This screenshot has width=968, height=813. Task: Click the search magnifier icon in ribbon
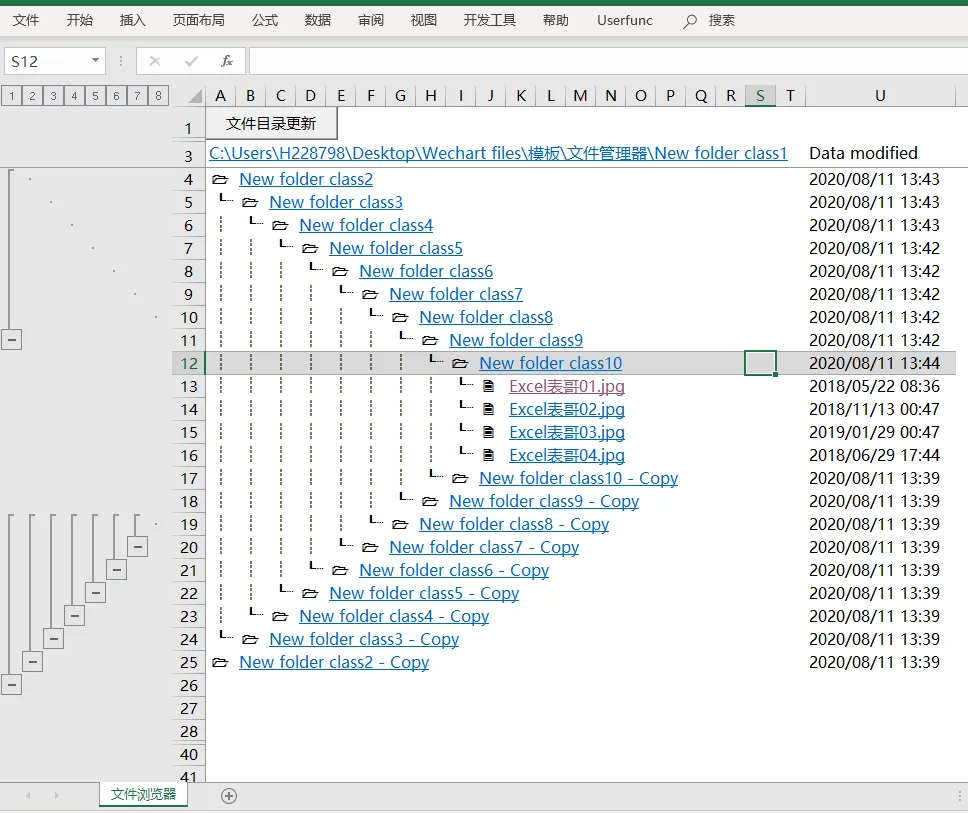(x=690, y=21)
